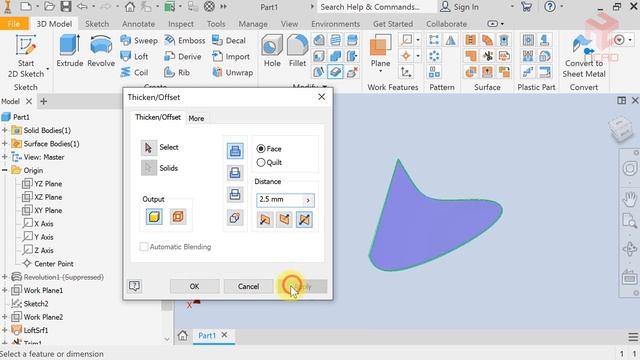Switch to the Sketch ribbon tab
The image size is (640, 360).
(x=97, y=24)
